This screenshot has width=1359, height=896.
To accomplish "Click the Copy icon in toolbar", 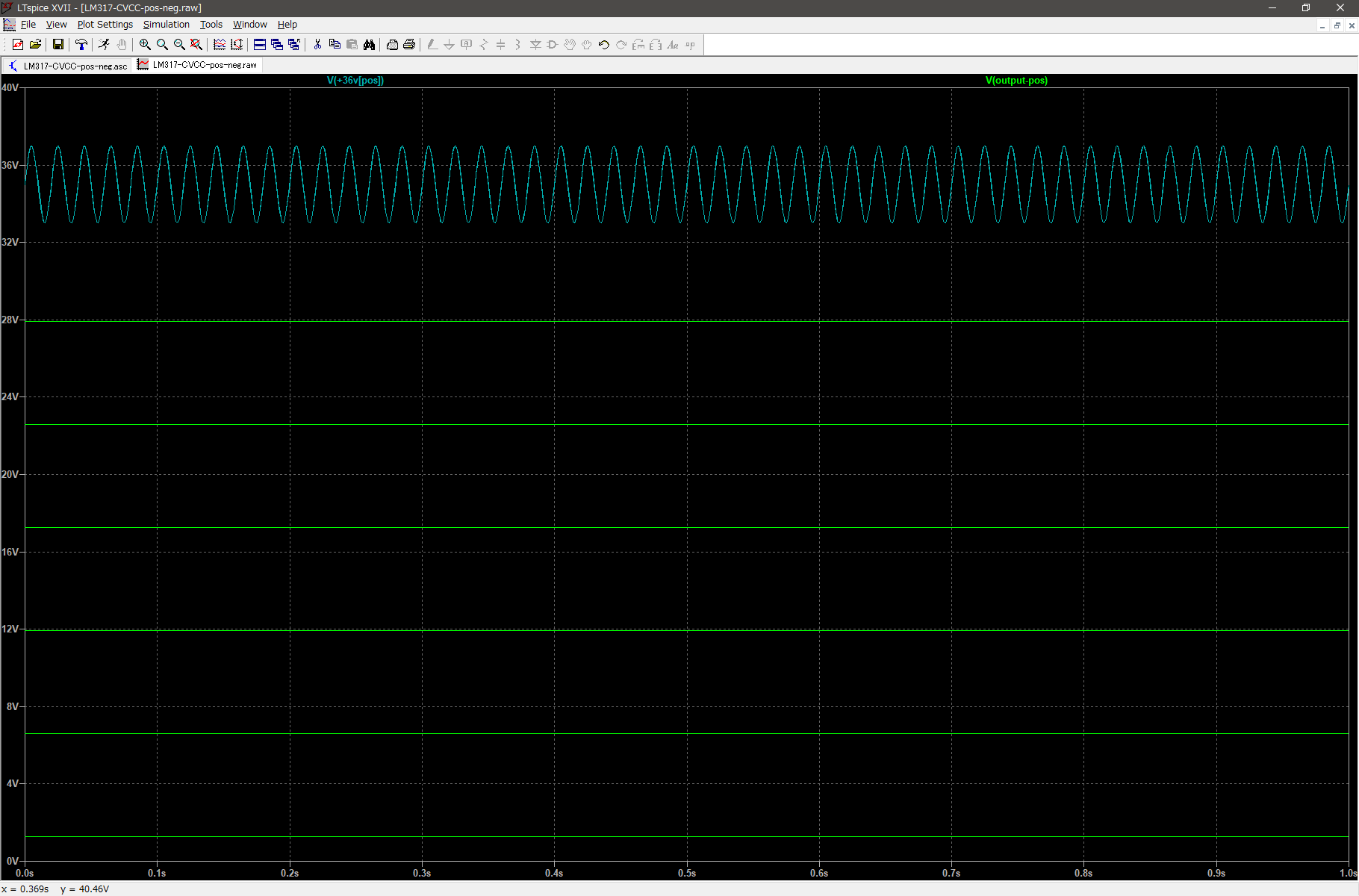I will tap(335, 45).
